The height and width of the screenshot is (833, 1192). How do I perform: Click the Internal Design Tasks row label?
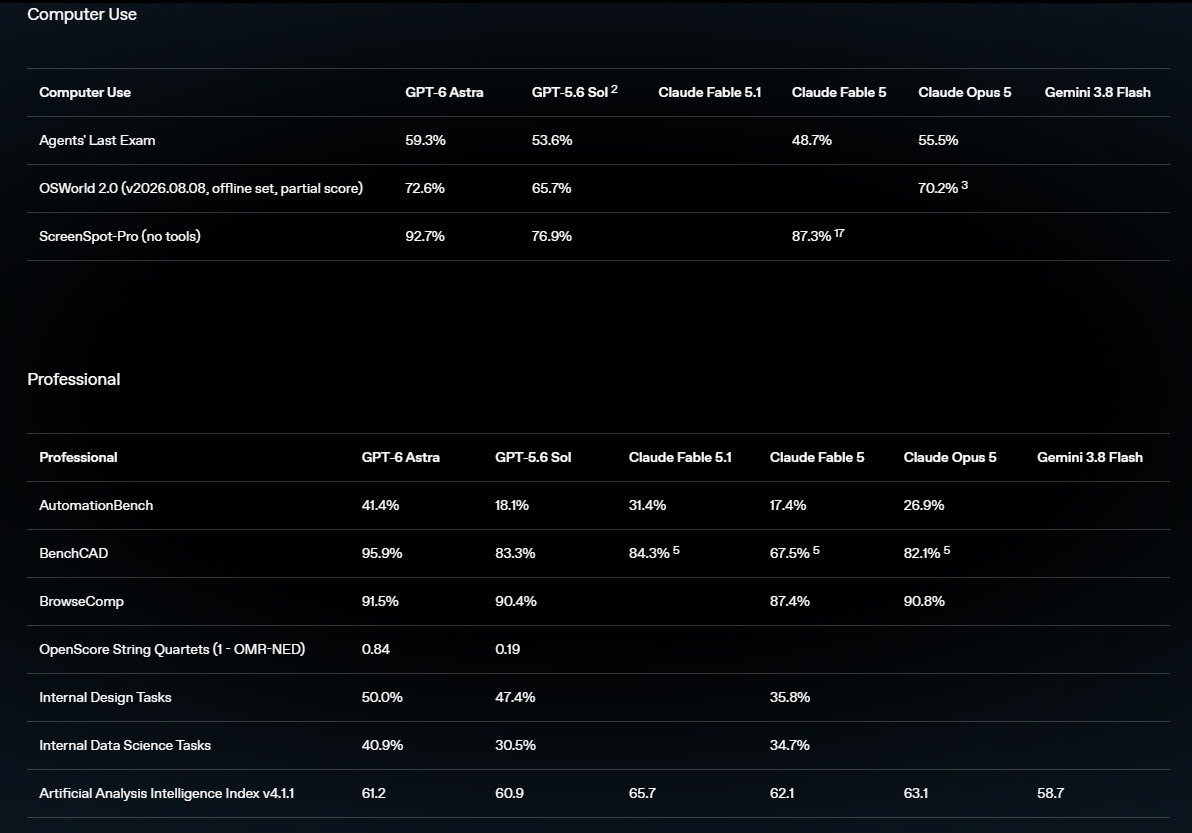click(106, 697)
